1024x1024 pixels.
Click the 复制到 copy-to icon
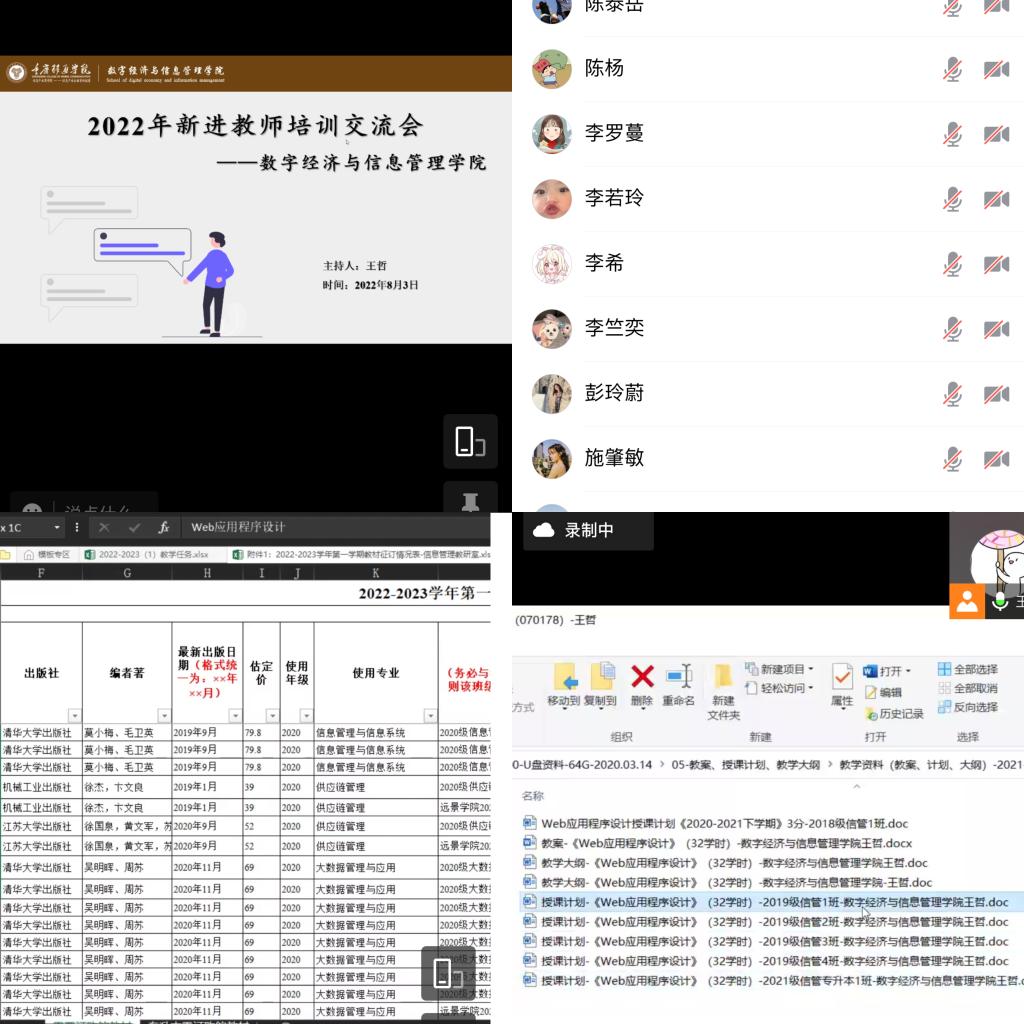point(601,678)
